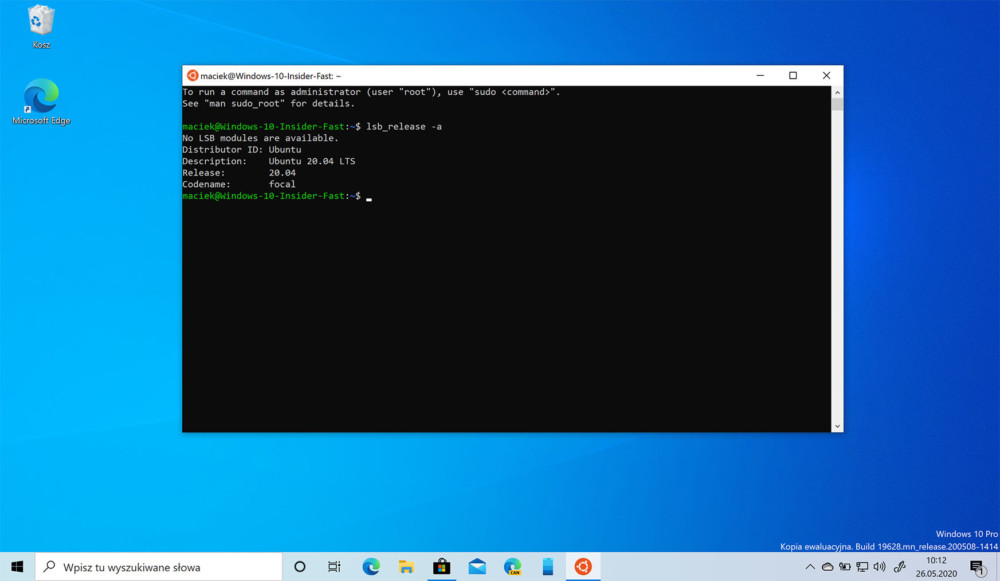Open the Mail app on taskbar

coord(477,566)
